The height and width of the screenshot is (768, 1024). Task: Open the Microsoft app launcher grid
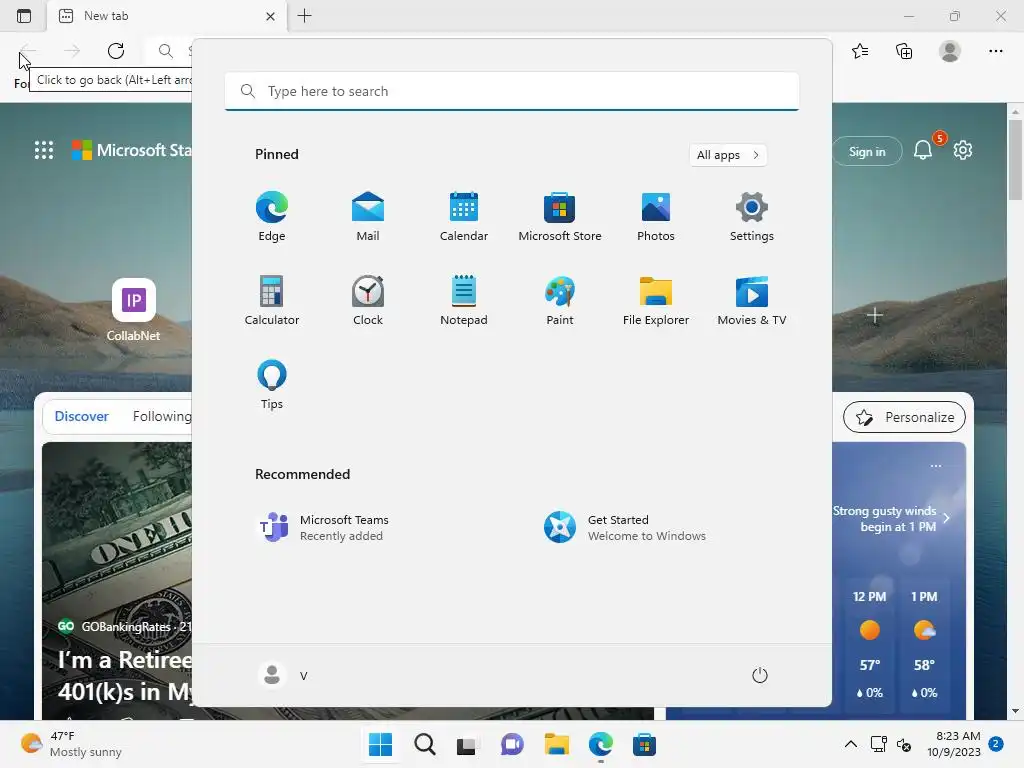click(x=44, y=150)
